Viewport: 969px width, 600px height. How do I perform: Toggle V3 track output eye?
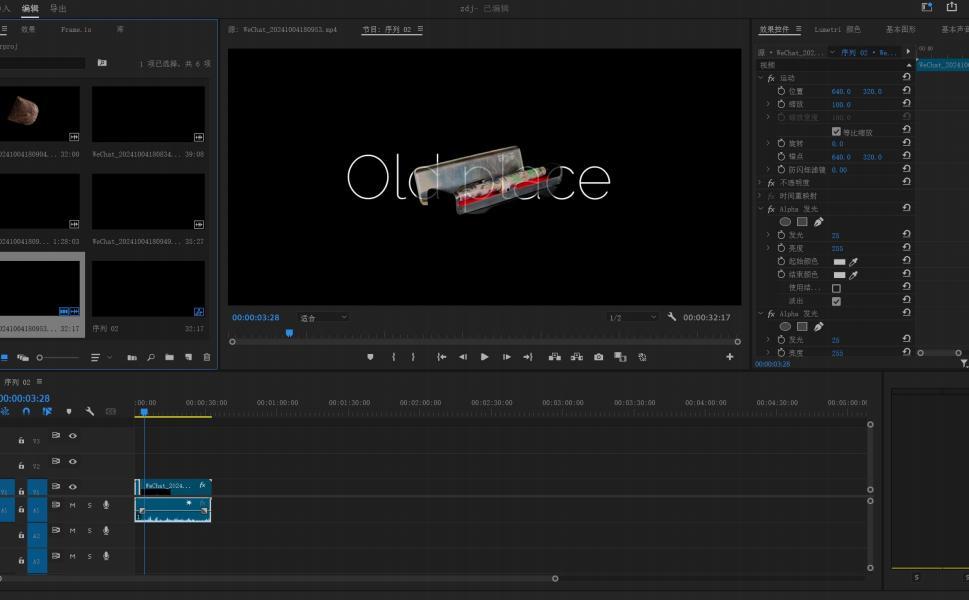coord(73,436)
